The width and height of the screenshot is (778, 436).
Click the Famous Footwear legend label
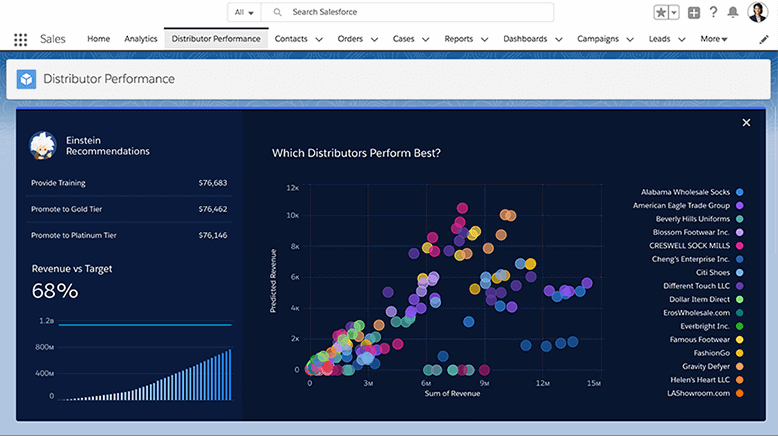pos(700,339)
